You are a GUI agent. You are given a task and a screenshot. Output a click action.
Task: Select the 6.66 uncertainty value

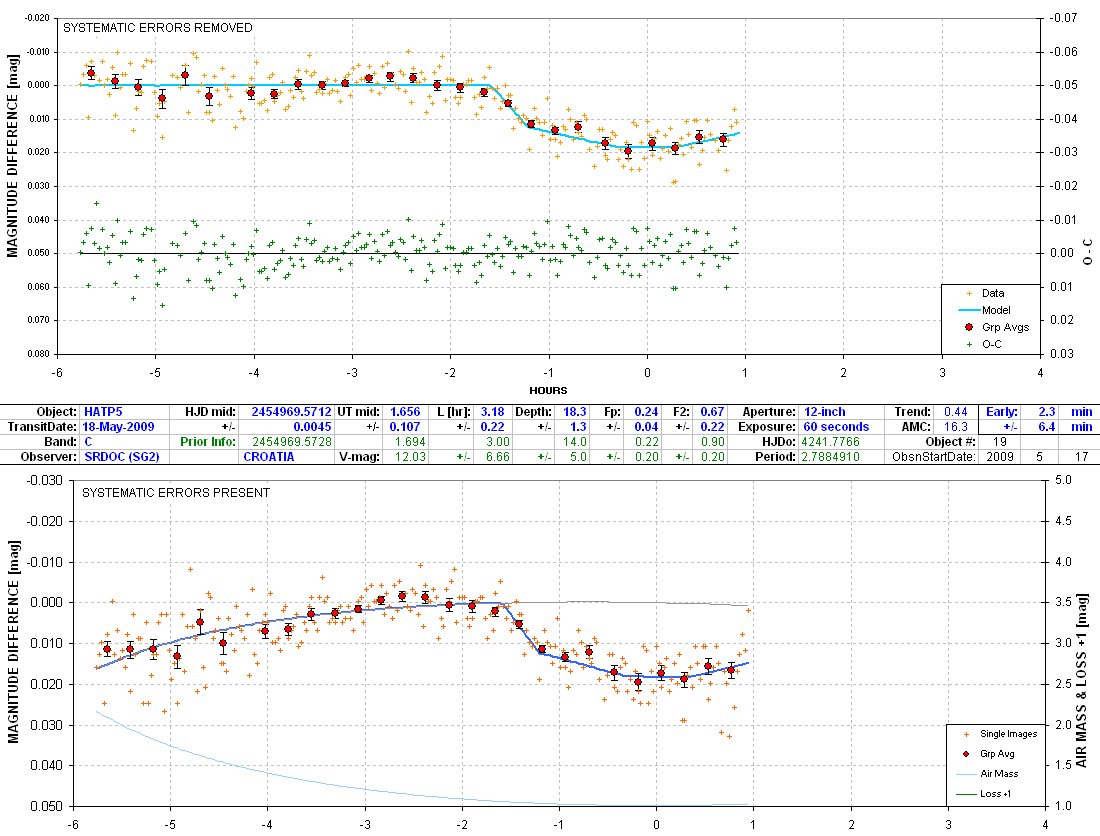[497, 457]
